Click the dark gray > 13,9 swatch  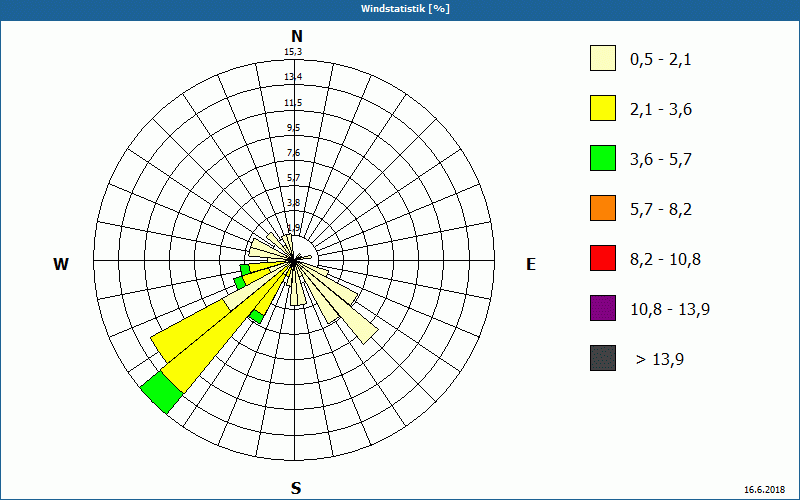[603, 358]
